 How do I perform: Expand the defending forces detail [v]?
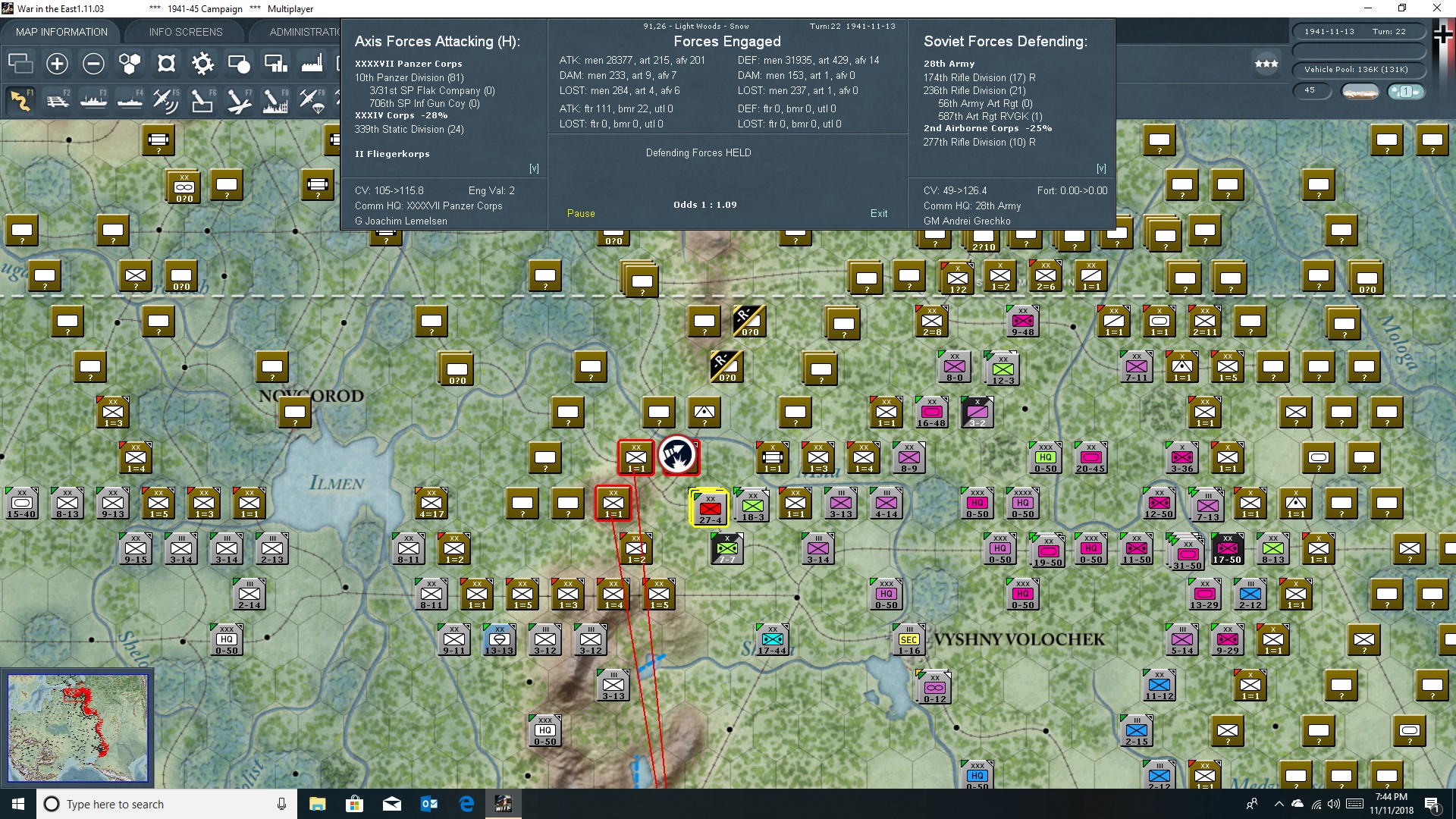click(1101, 168)
